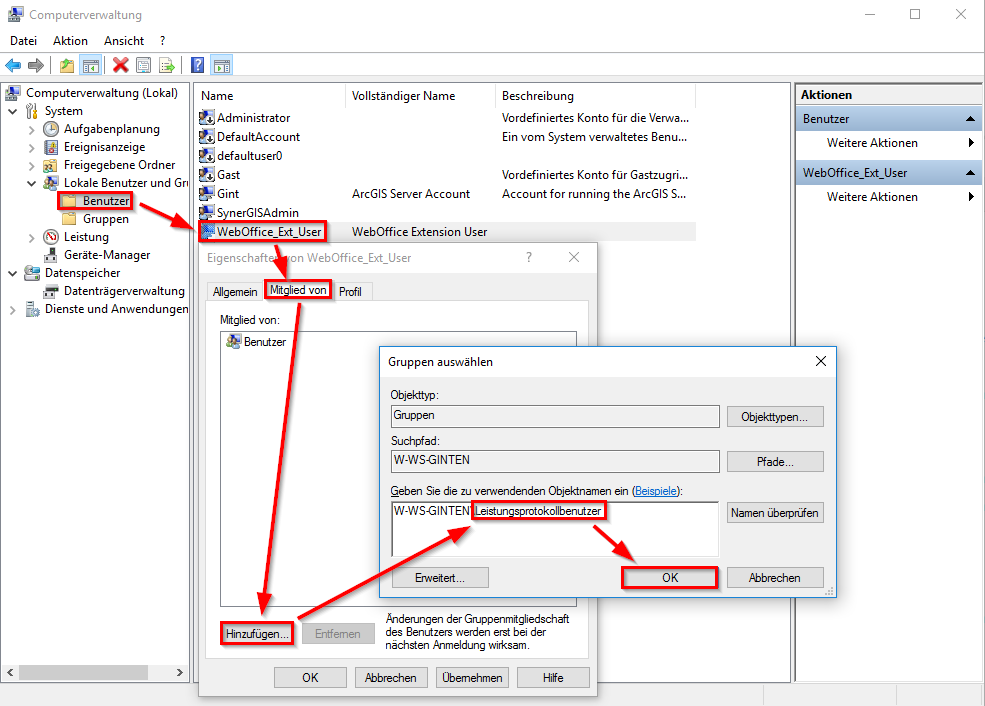
Task: Click the Ereignisanzeige icon in tree
Action: point(51,147)
